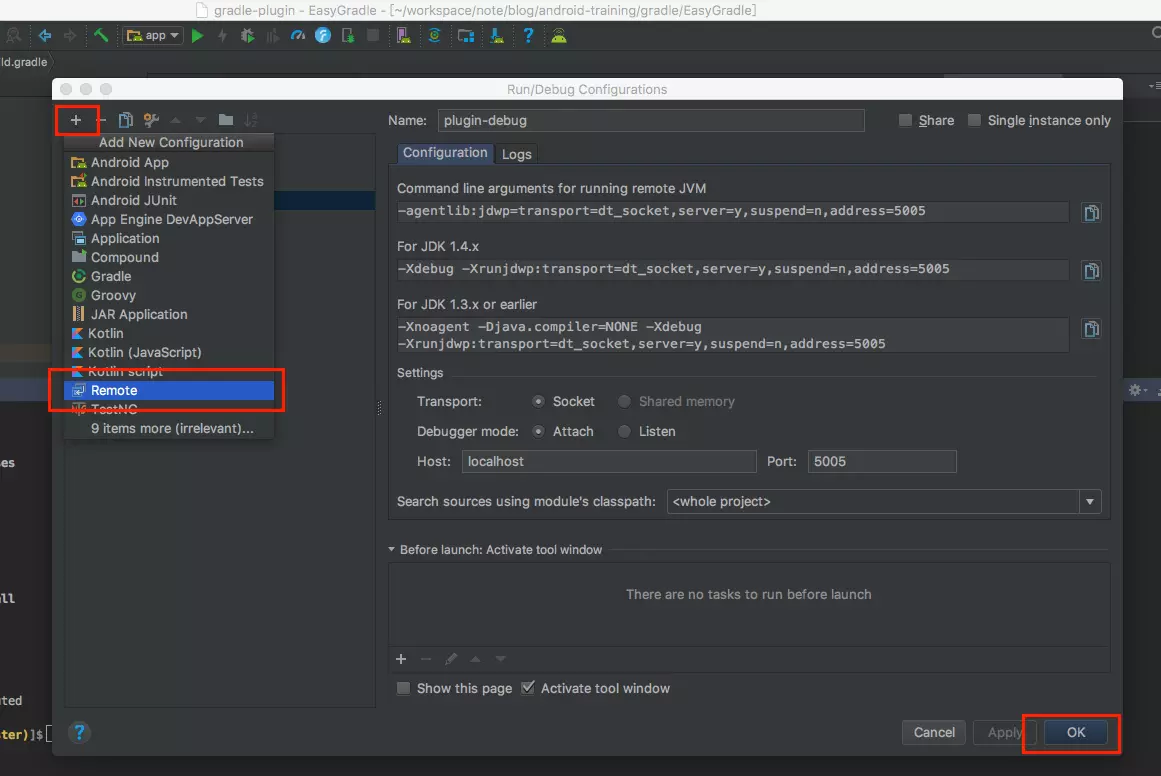Expand 9 items more (irrelevant)
The image size is (1161, 776).
click(x=172, y=429)
